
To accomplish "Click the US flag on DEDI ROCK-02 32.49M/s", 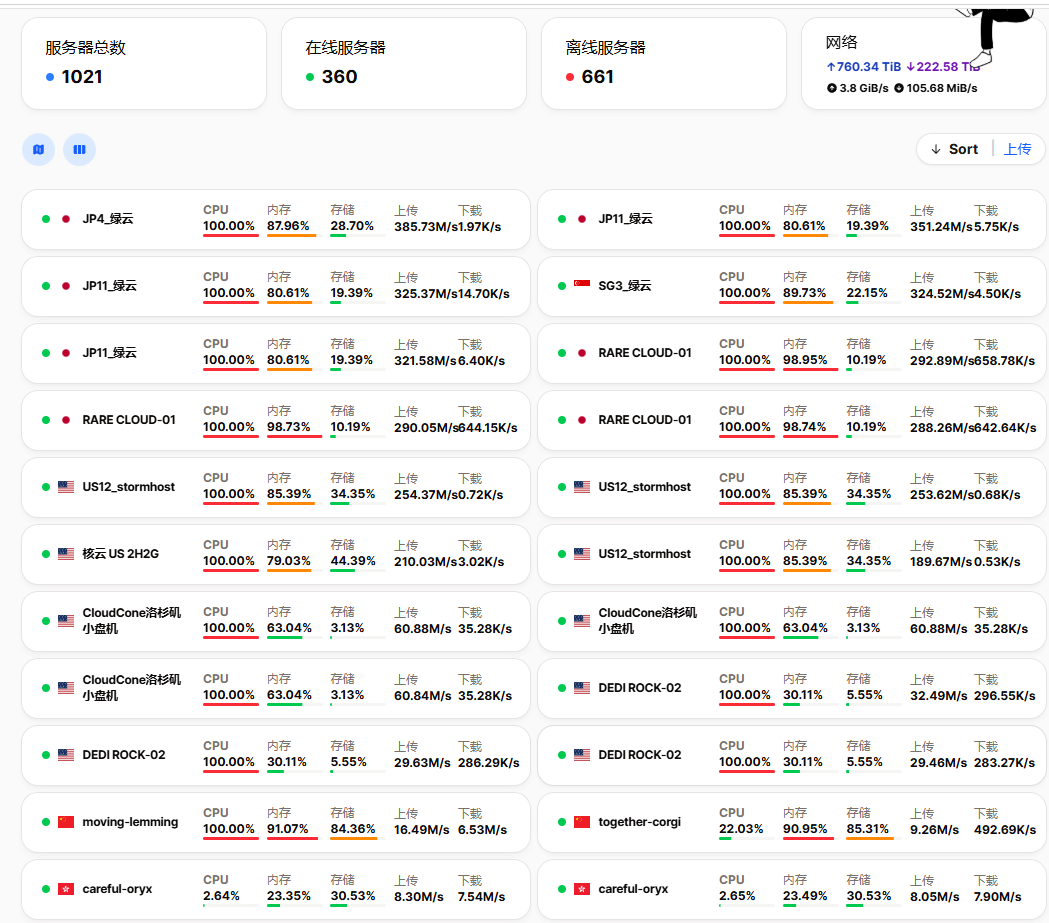I will [582, 688].
